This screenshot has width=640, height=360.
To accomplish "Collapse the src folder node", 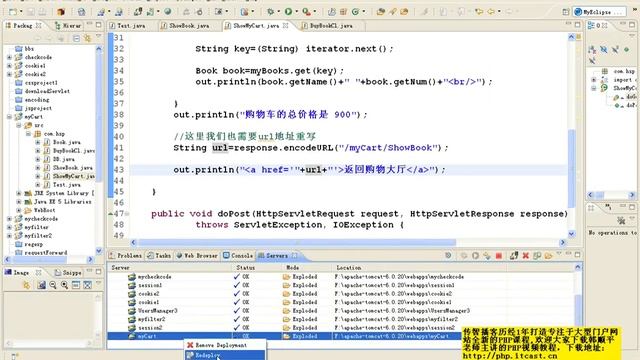I will click(x=19, y=125).
